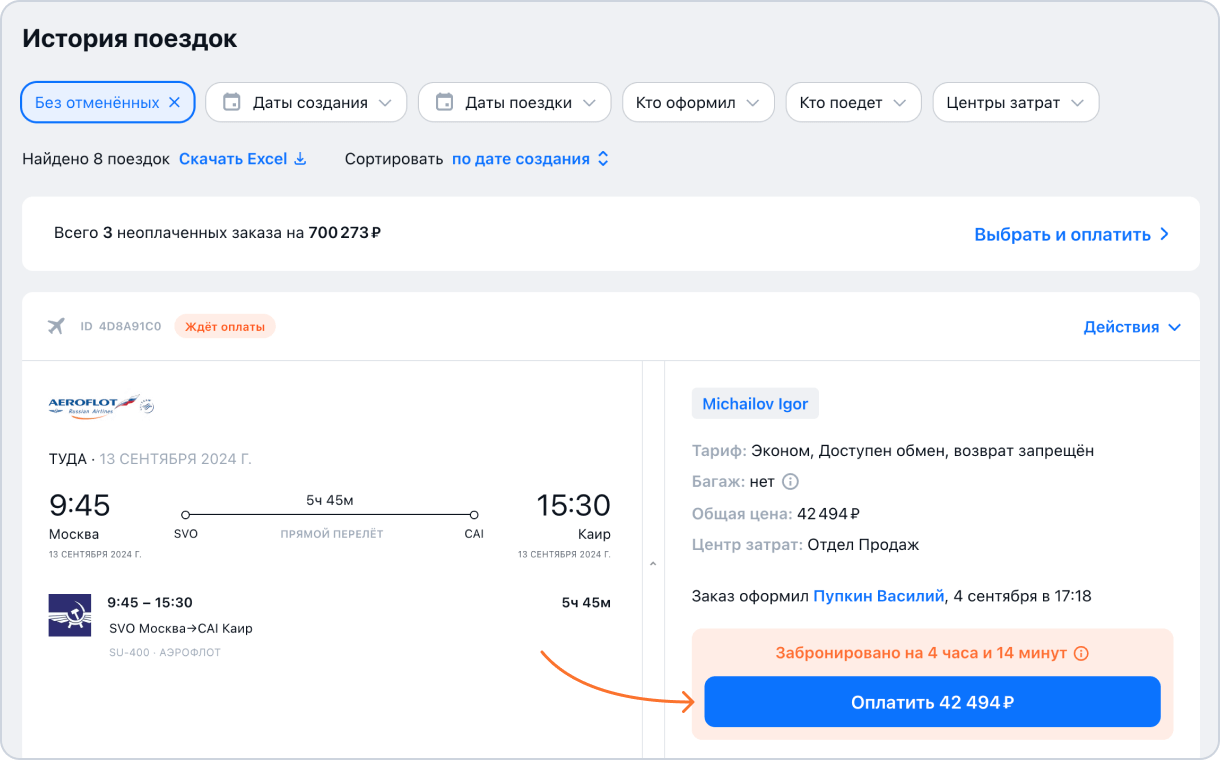
Task: Click the 'История поездок' page heading
Action: tap(130, 39)
